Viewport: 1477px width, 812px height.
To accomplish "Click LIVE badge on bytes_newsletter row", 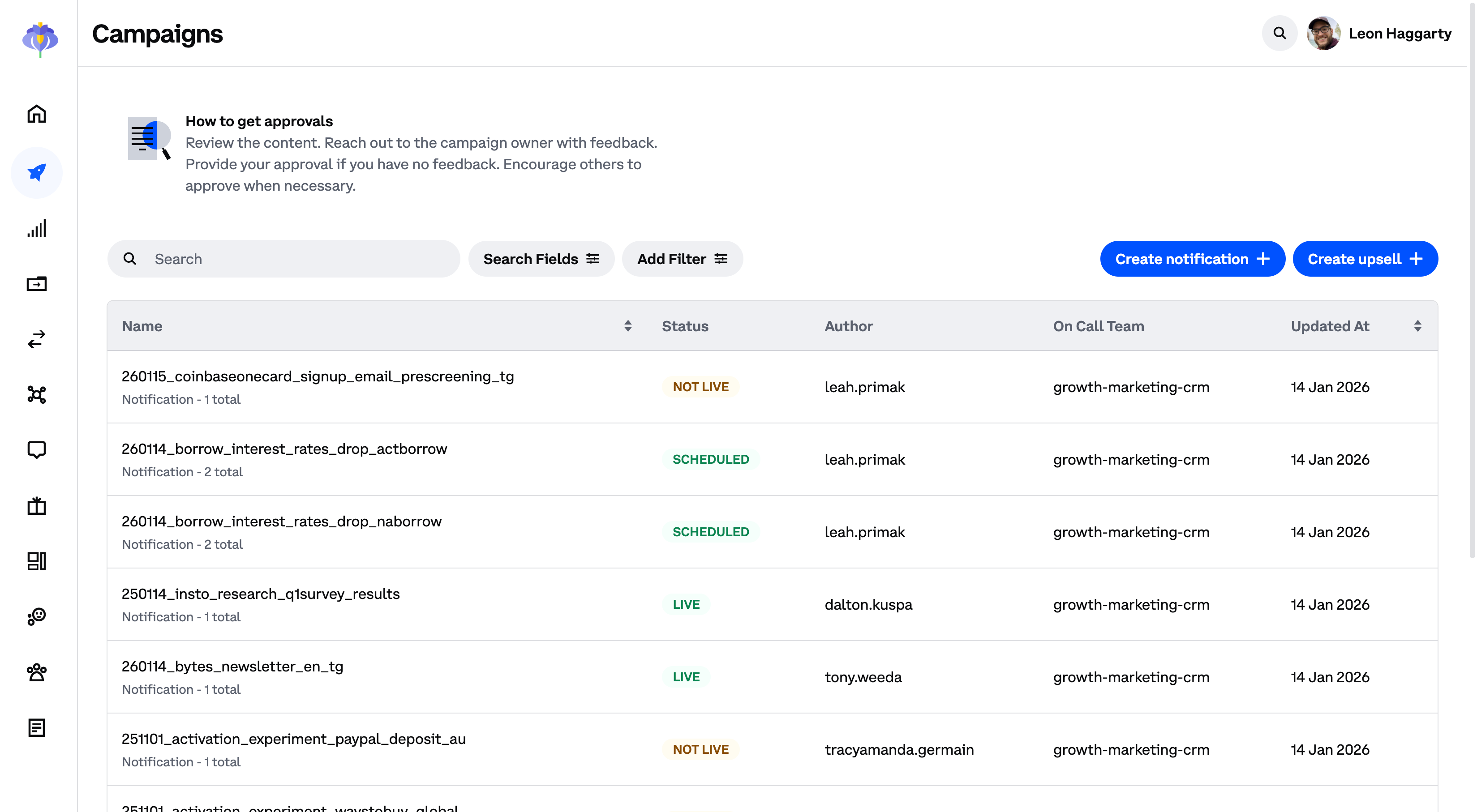I will (x=686, y=677).
